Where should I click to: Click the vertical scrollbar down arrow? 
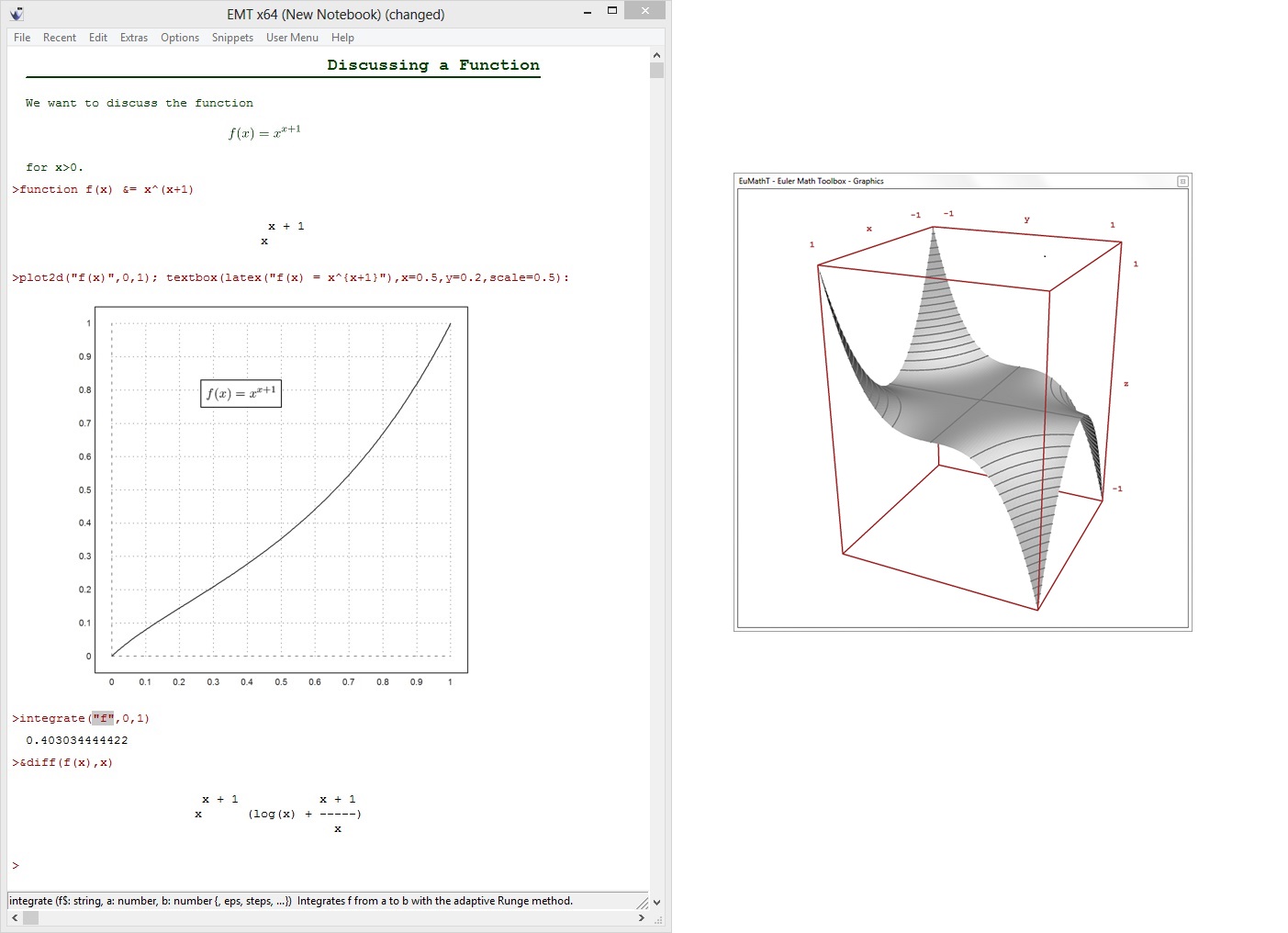click(656, 902)
